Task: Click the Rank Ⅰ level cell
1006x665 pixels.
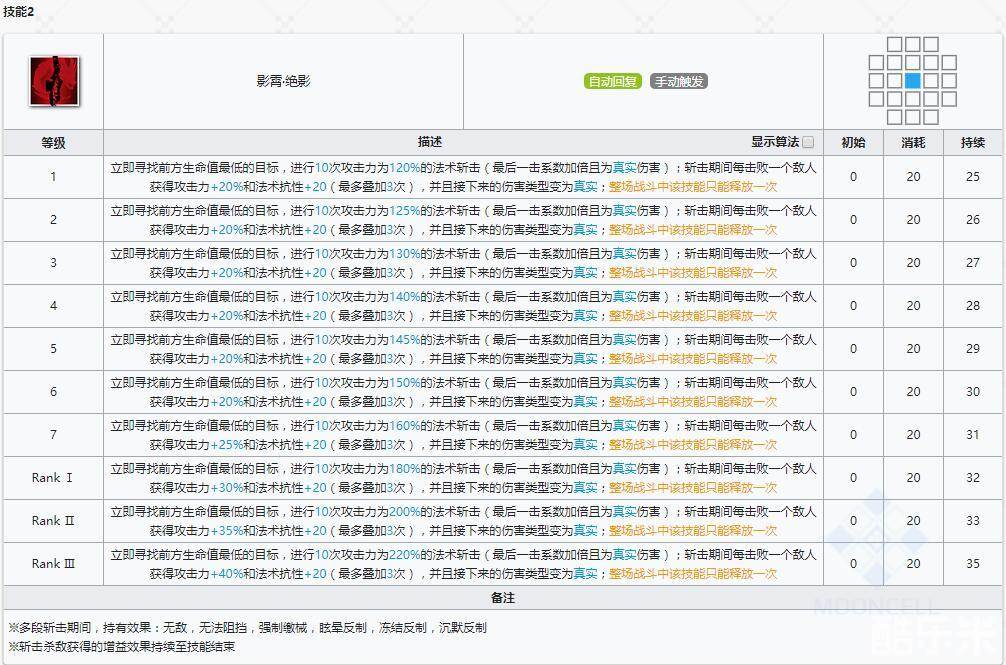Action: (53, 478)
